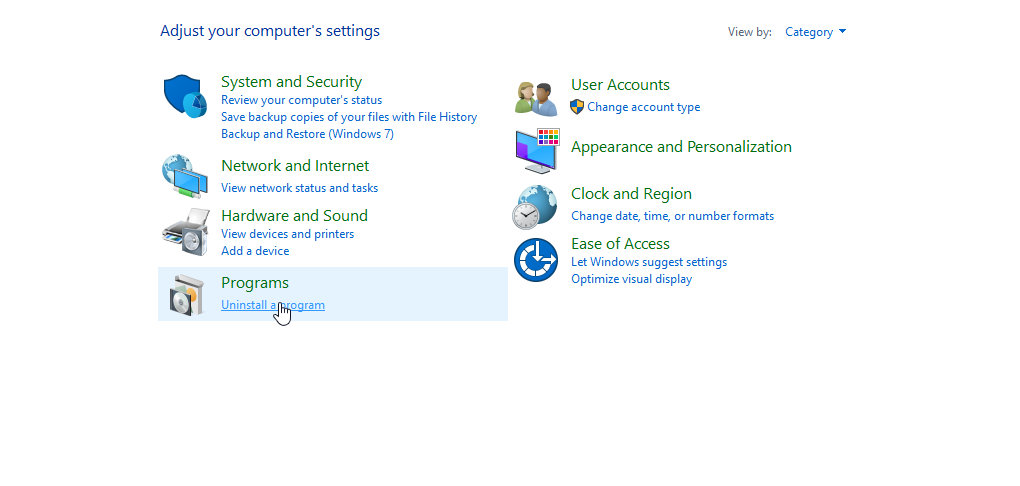Open System and Security heading
1020x486 pixels.
291,82
